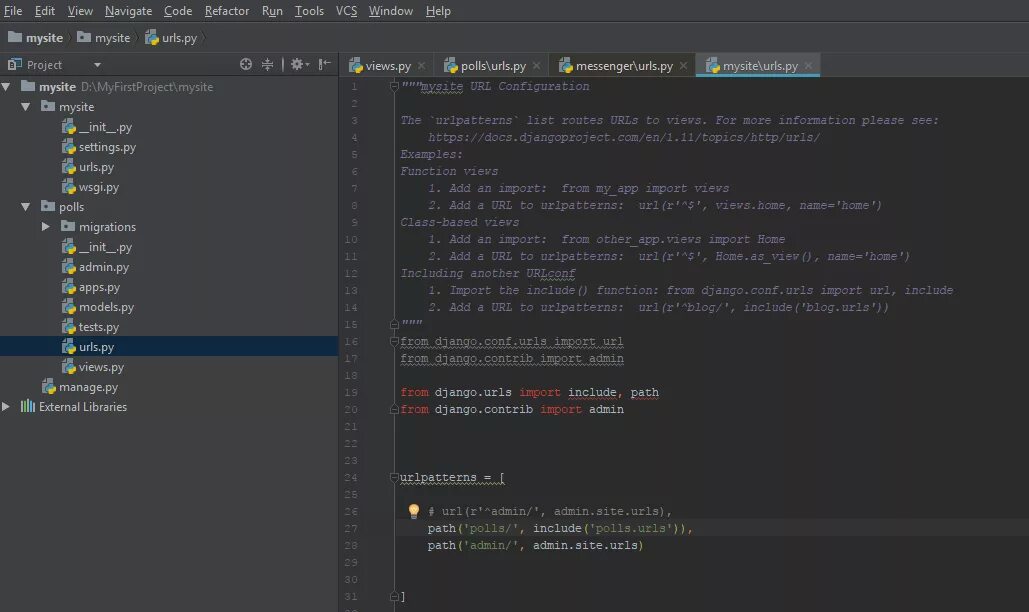Click the closing bracket fold marker line 31
Image resolution: width=1029 pixels, height=612 pixels.
tap(394, 596)
